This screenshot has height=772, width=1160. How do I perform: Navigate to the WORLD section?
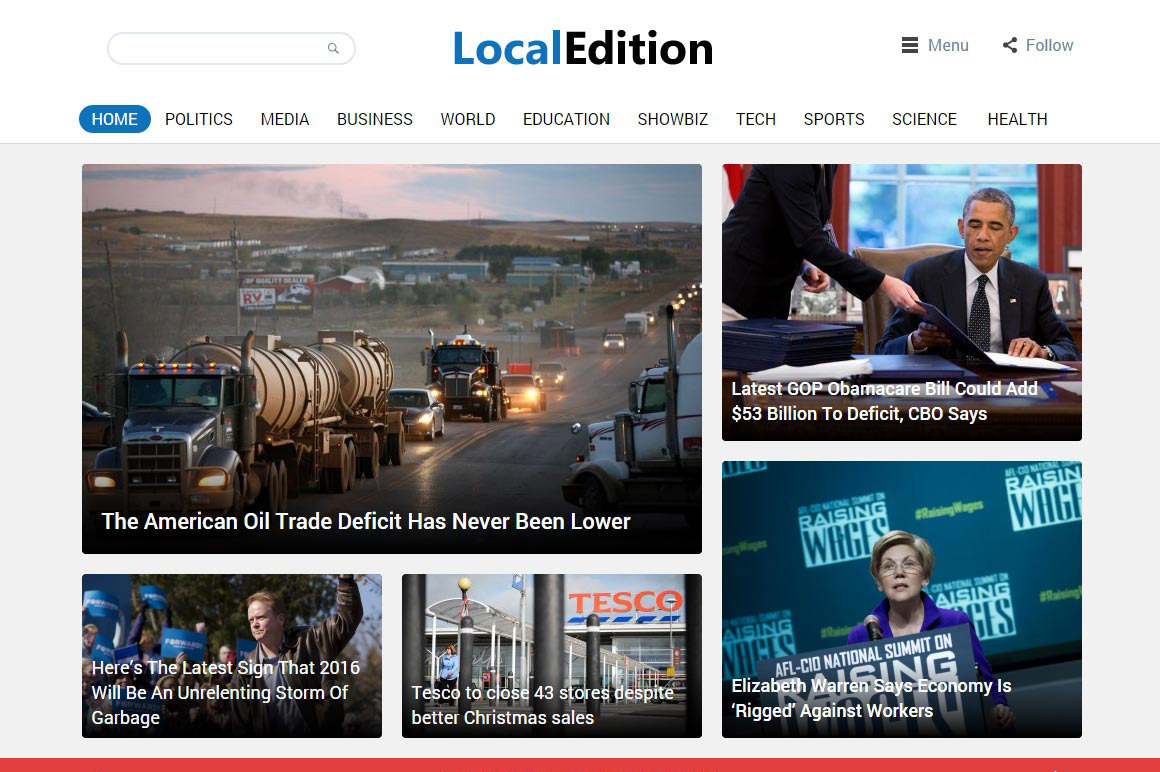coord(468,119)
